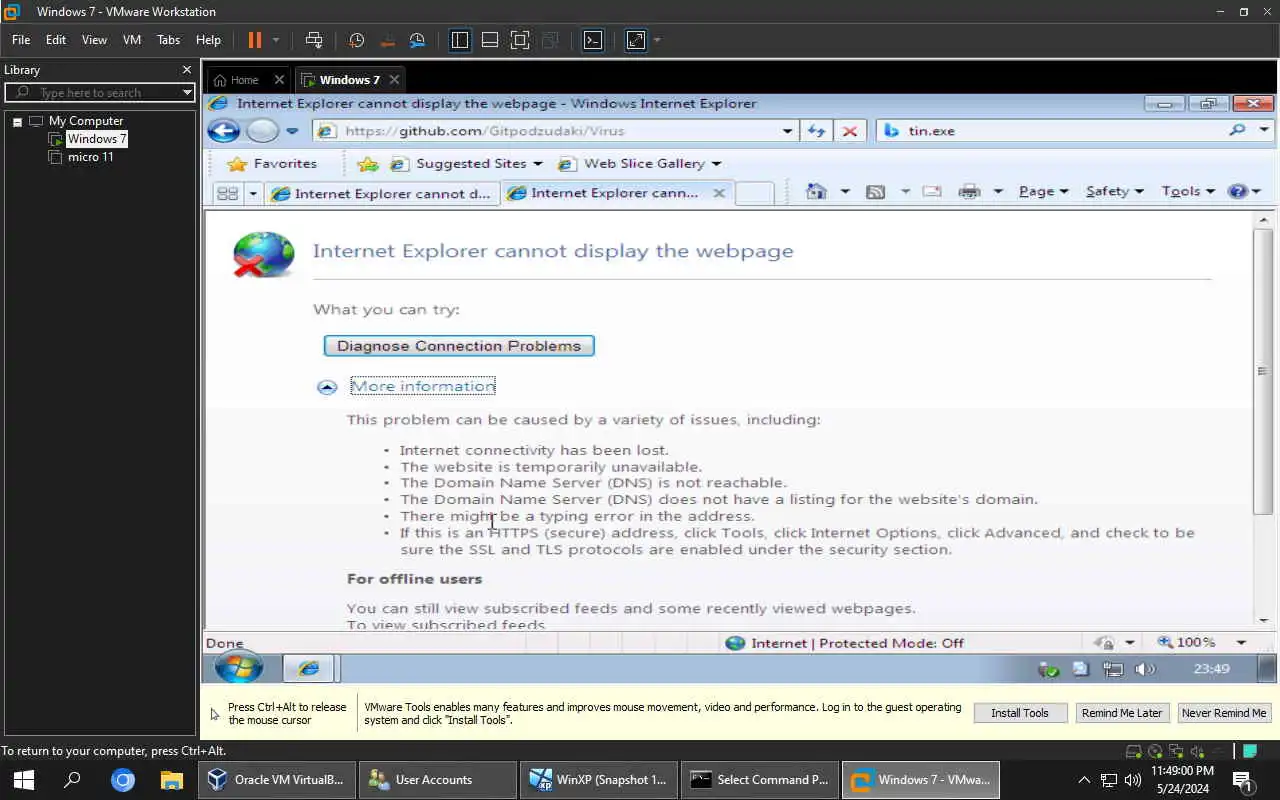Open IE Page menu
The height and width of the screenshot is (800, 1280).
pyautogui.click(x=1043, y=191)
